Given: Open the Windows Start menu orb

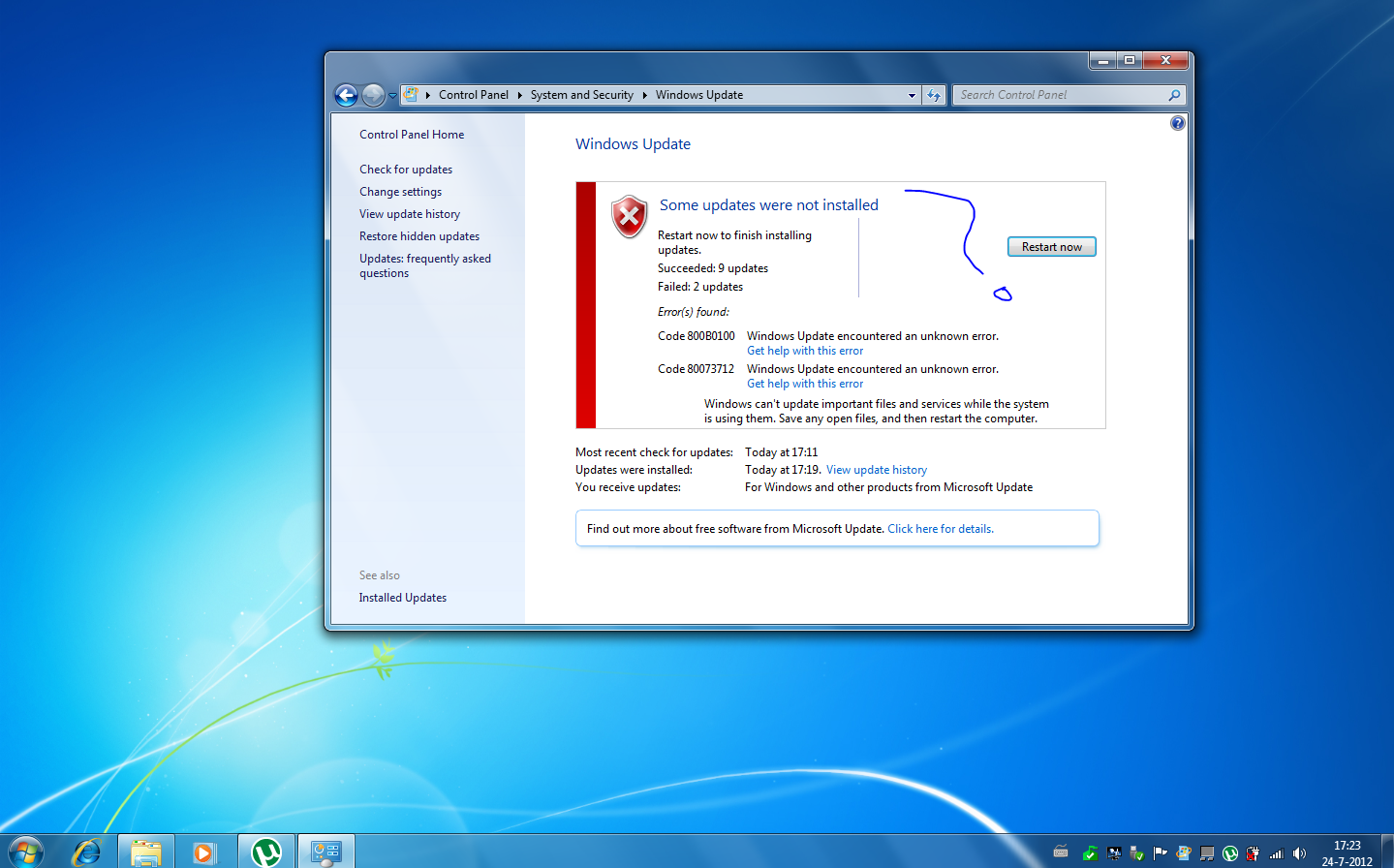Looking at the screenshot, I should (24, 852).
